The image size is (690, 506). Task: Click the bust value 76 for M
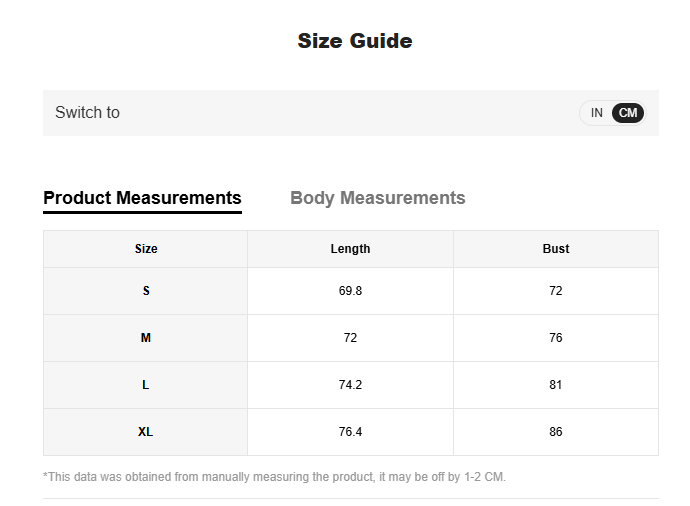click(556, 338)
